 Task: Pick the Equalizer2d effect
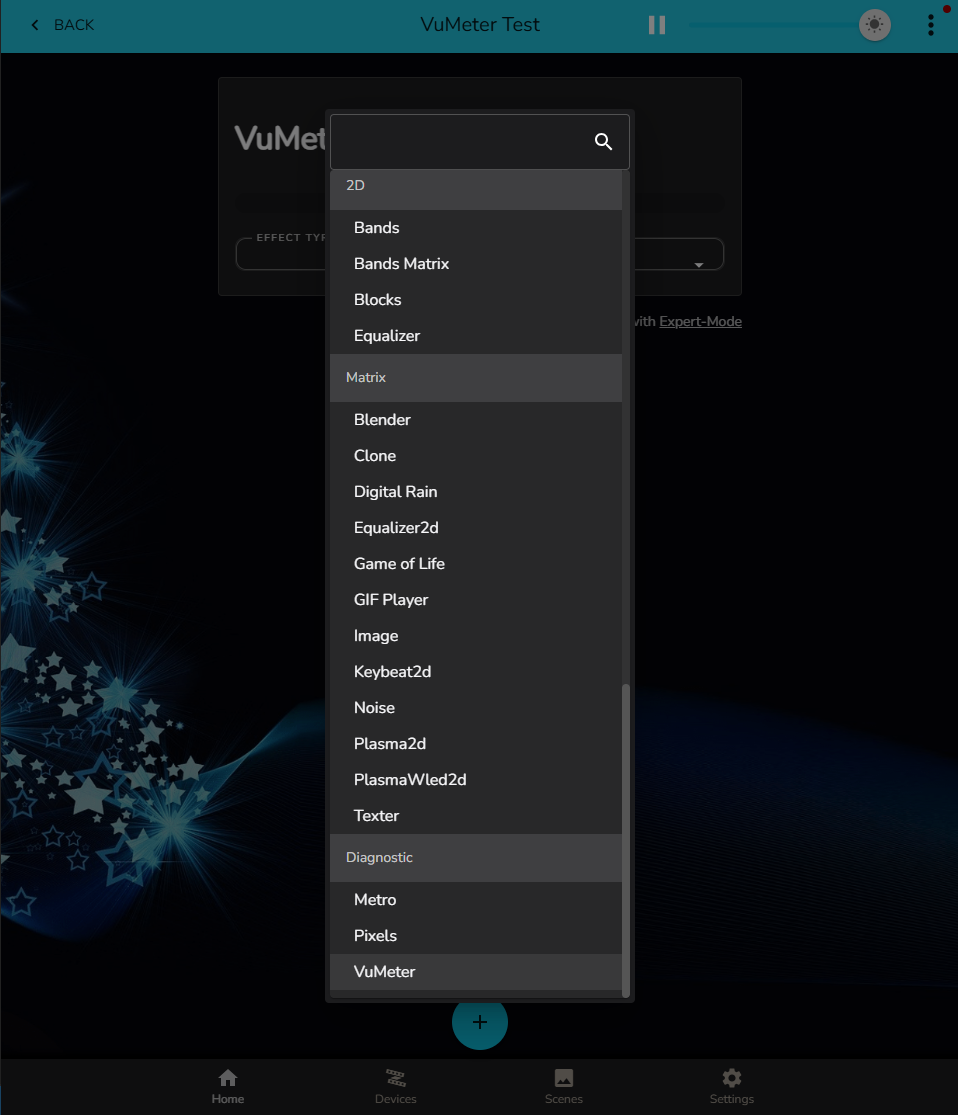point(476,528)
